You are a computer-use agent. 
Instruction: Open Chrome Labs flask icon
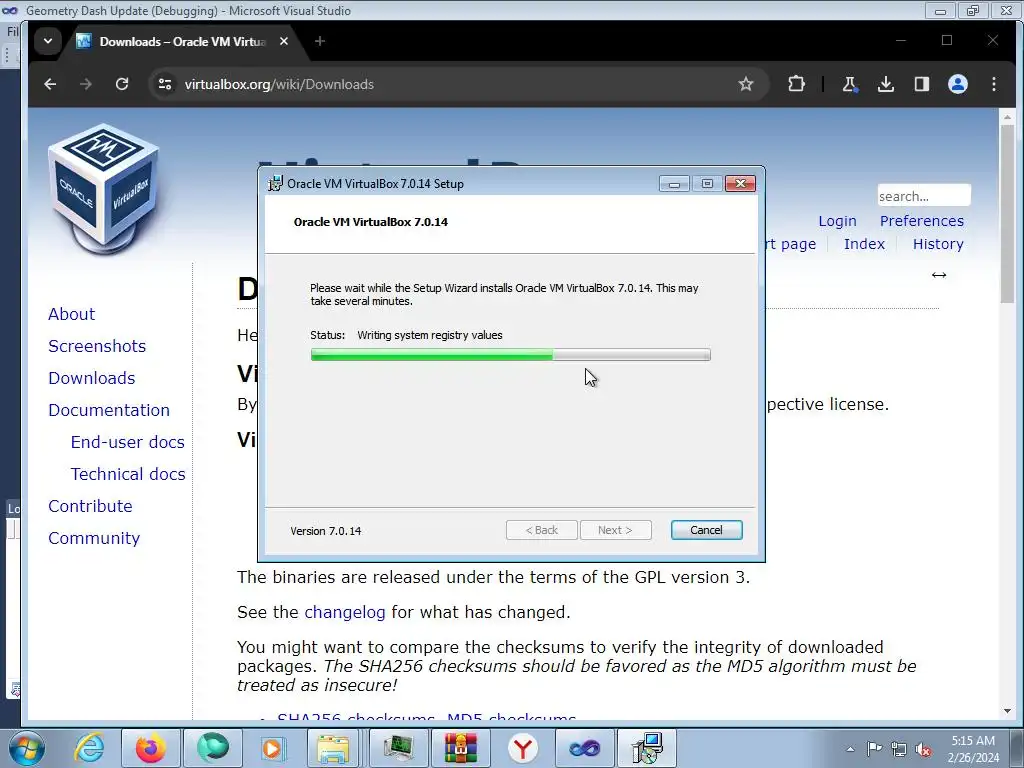click(850, 84)
